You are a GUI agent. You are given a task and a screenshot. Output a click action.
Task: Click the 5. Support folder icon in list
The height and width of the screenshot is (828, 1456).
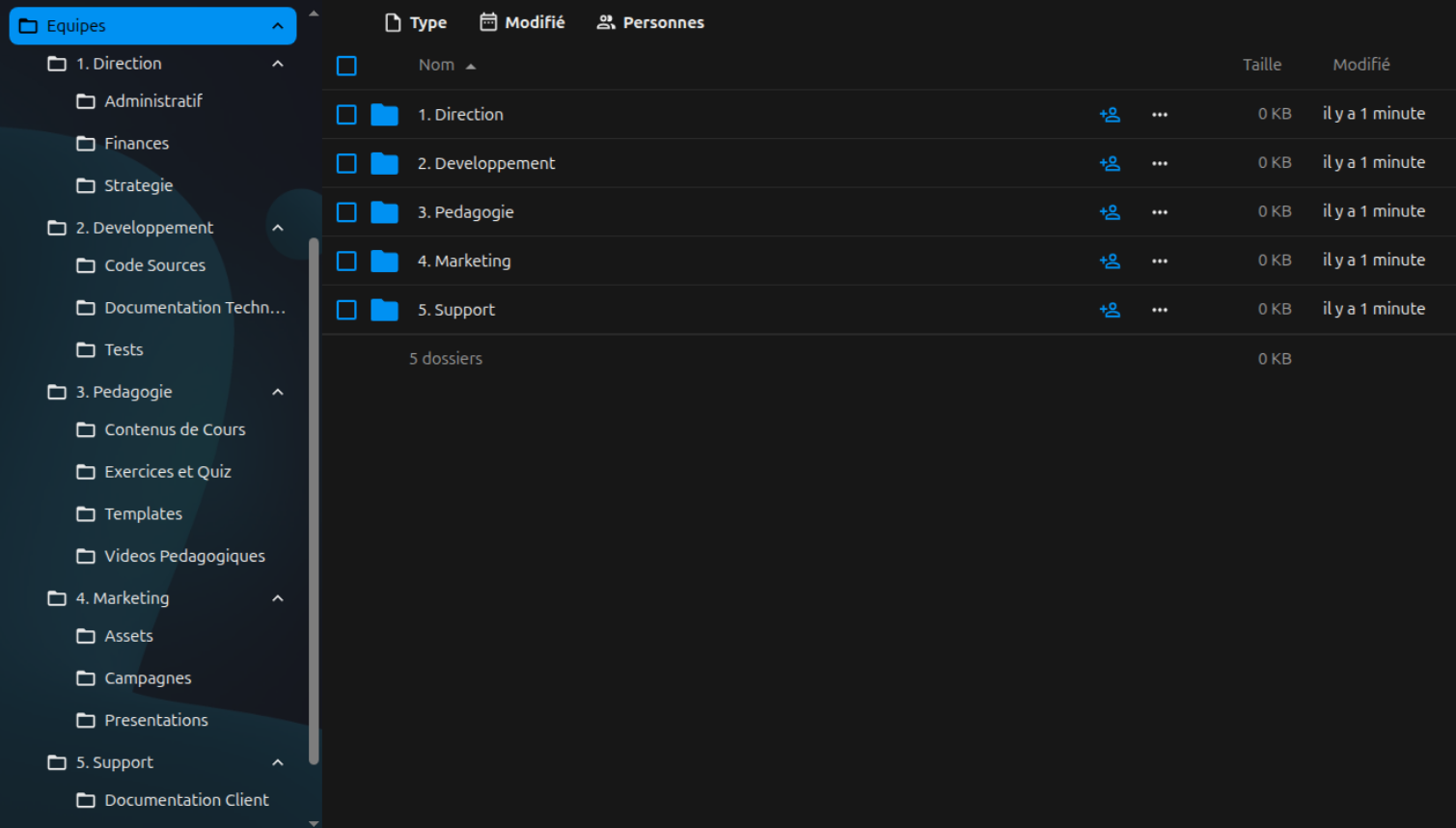click(x=384, y=310)
